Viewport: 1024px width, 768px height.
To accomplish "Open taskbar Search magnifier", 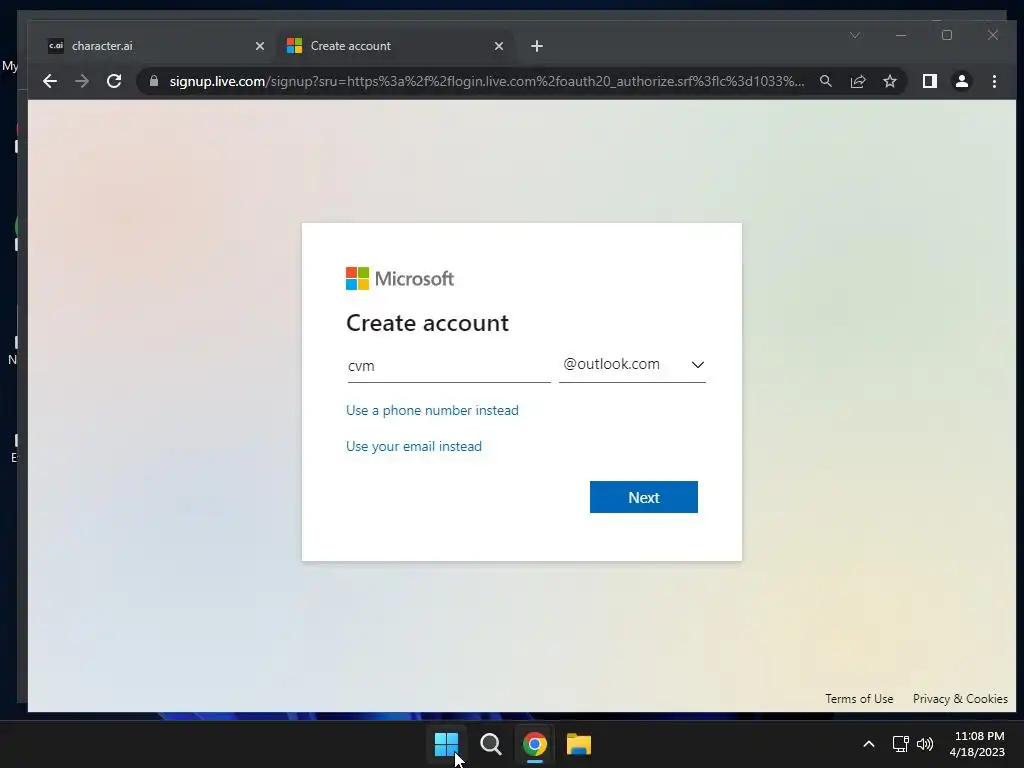I will [490, 744].
